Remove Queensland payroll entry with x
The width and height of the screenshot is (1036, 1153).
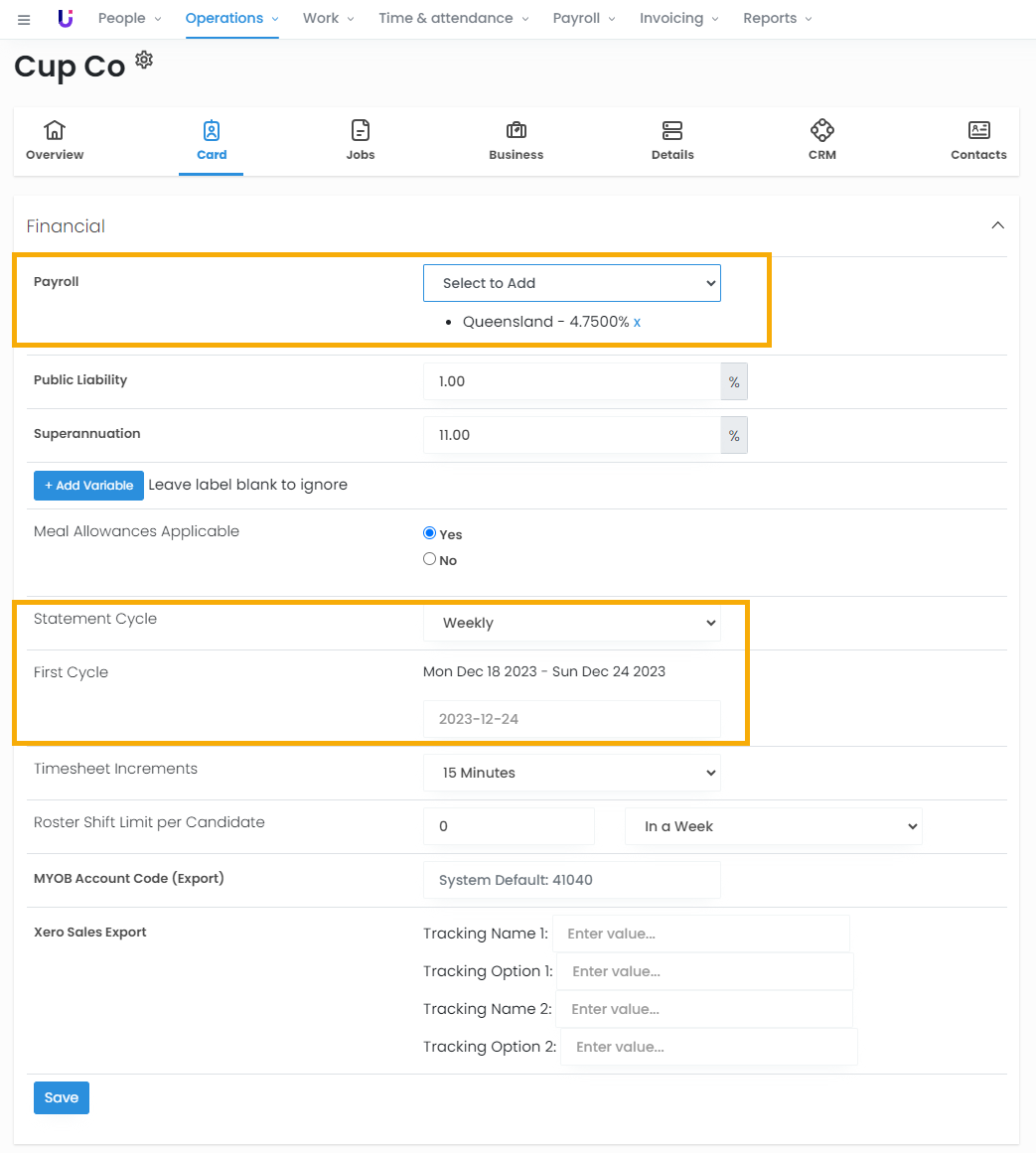coord(637,323)
